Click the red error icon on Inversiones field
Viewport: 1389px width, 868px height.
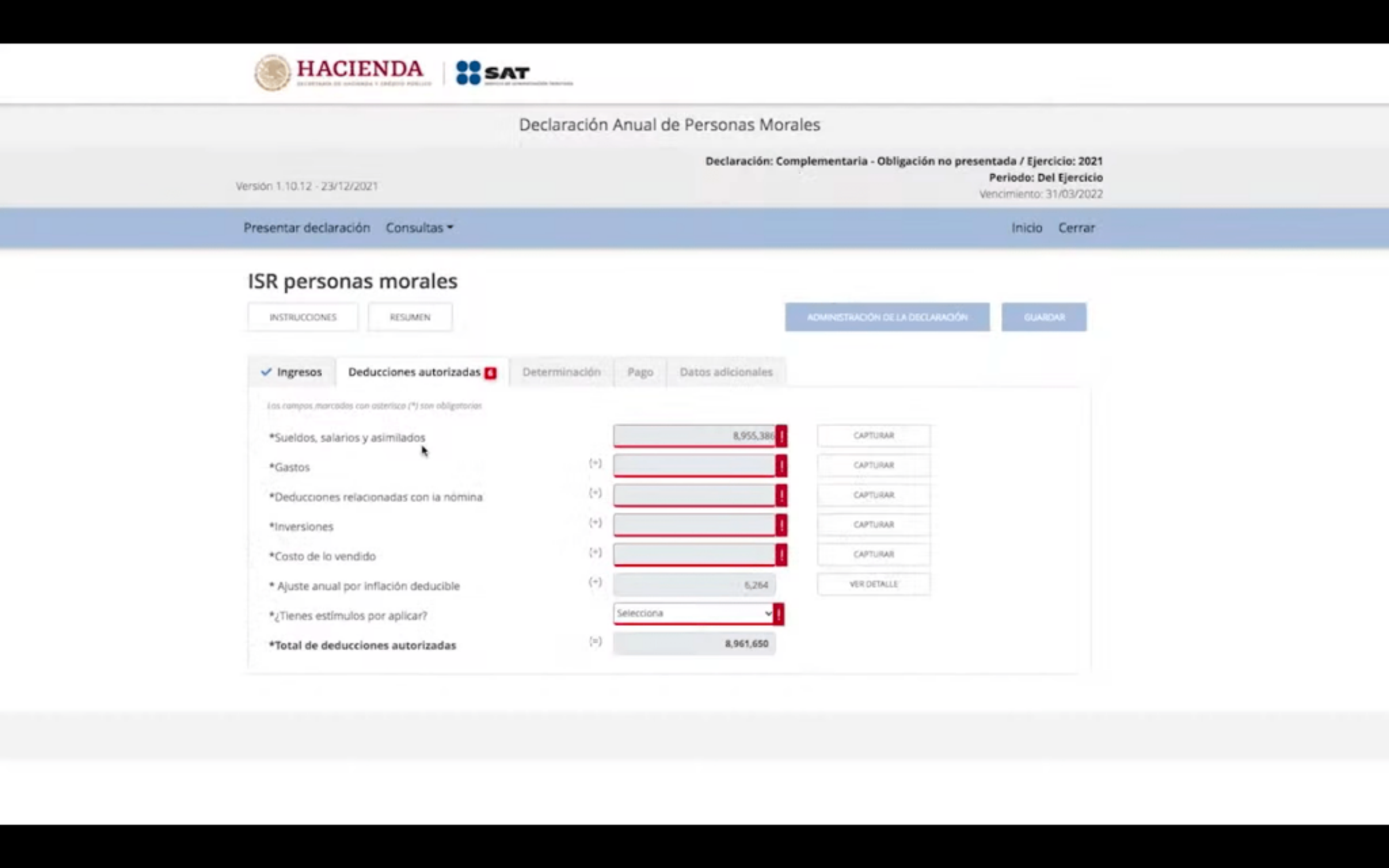[x=781, y=525]
